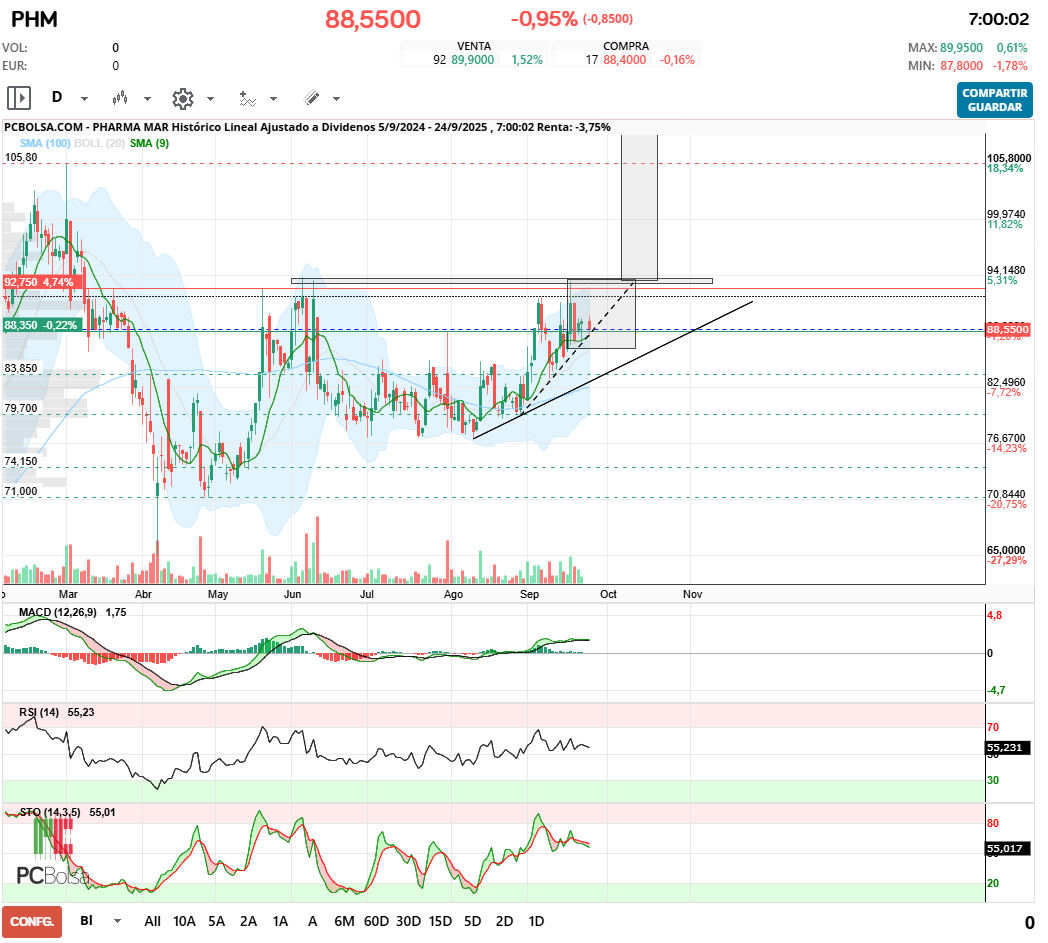This screenshot has width=1048, height=943.
Task: Expand settings gear dropdown arrow
Action: pyautogui.click(x=210, y=99)
